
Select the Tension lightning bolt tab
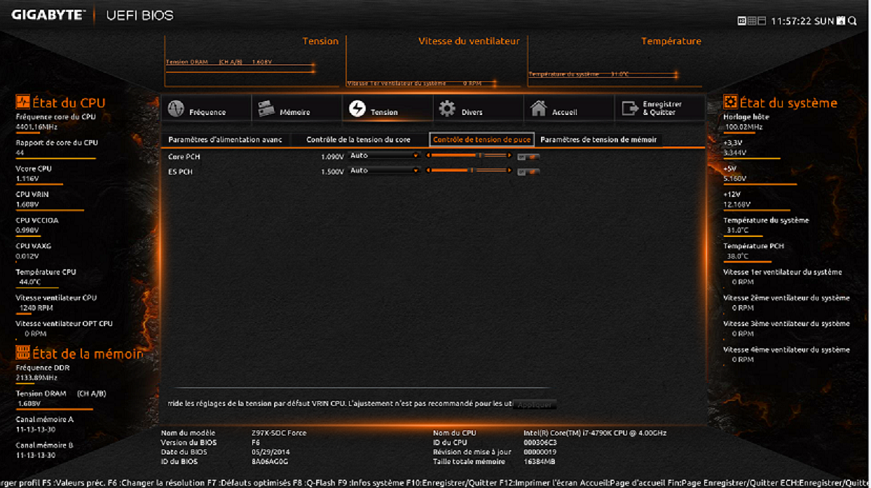pos(387,108)
